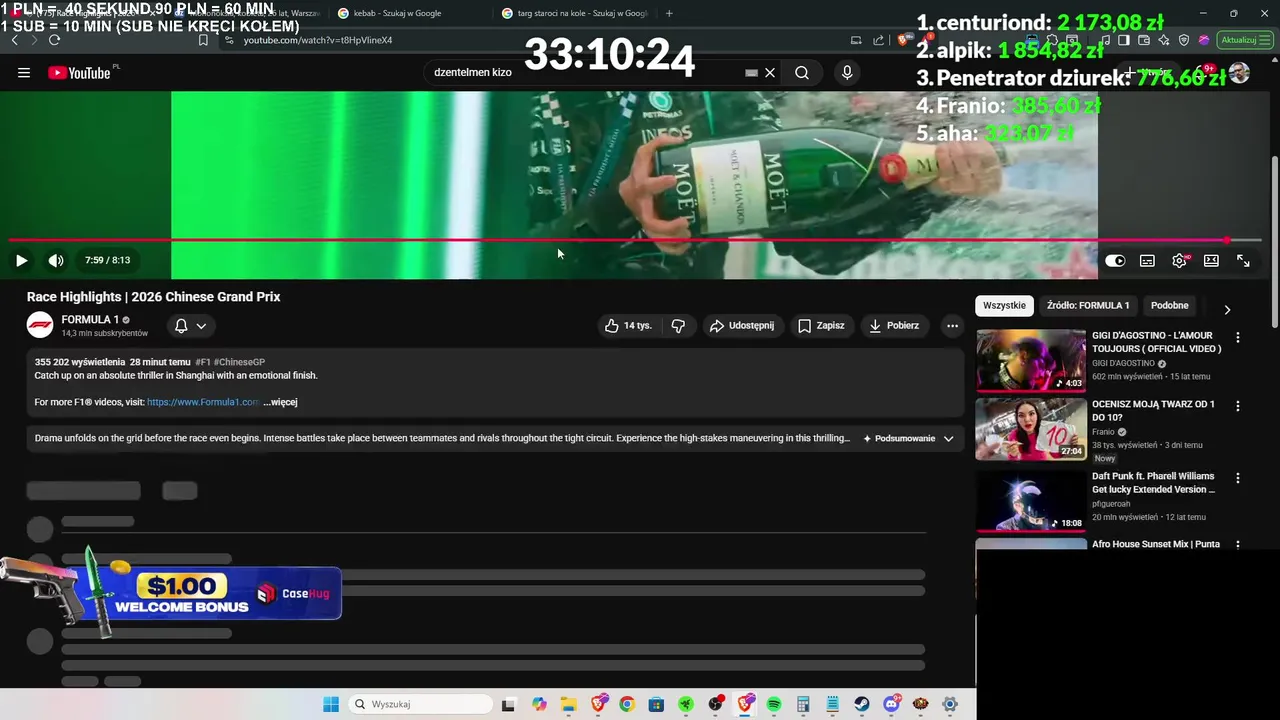Open the OCENISZ MOJĄ TWARZ video thumbnail
Image resolution: width=1280 pixels, height=720 pixels.
(x=1031, y=430)
